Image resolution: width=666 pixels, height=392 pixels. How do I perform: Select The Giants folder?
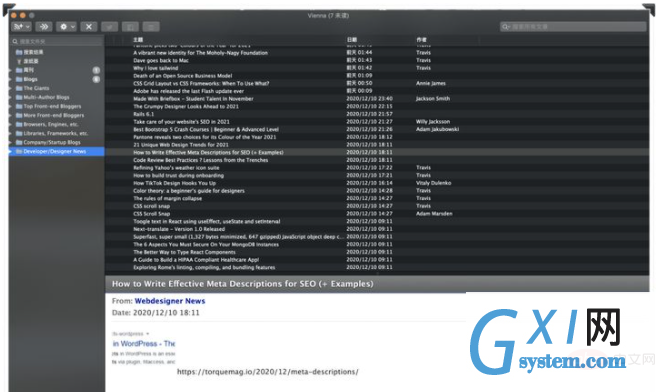37,88
